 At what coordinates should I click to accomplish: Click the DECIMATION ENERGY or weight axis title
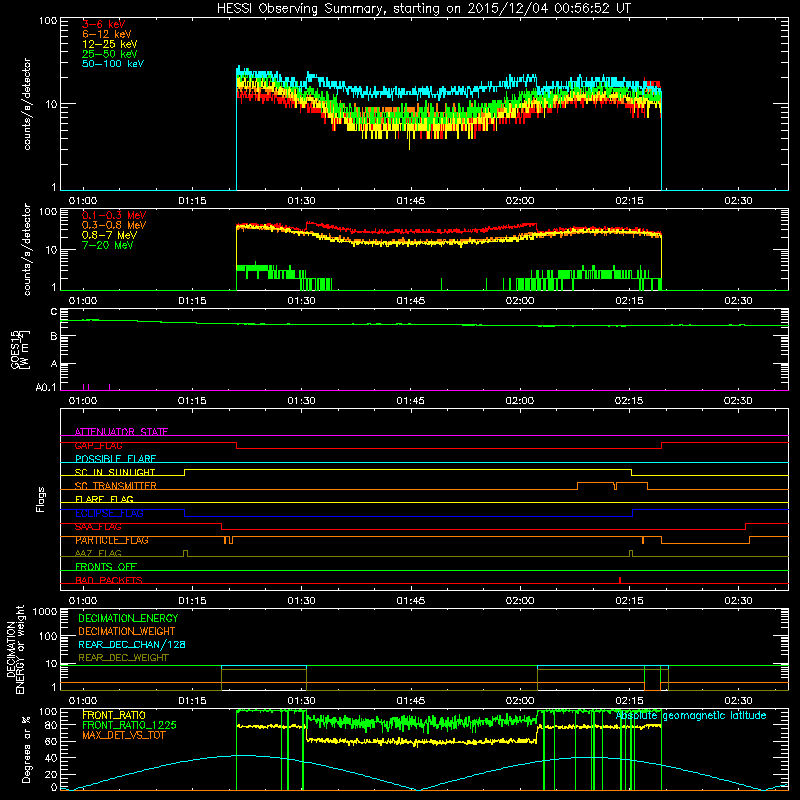[x=15, y=650]
